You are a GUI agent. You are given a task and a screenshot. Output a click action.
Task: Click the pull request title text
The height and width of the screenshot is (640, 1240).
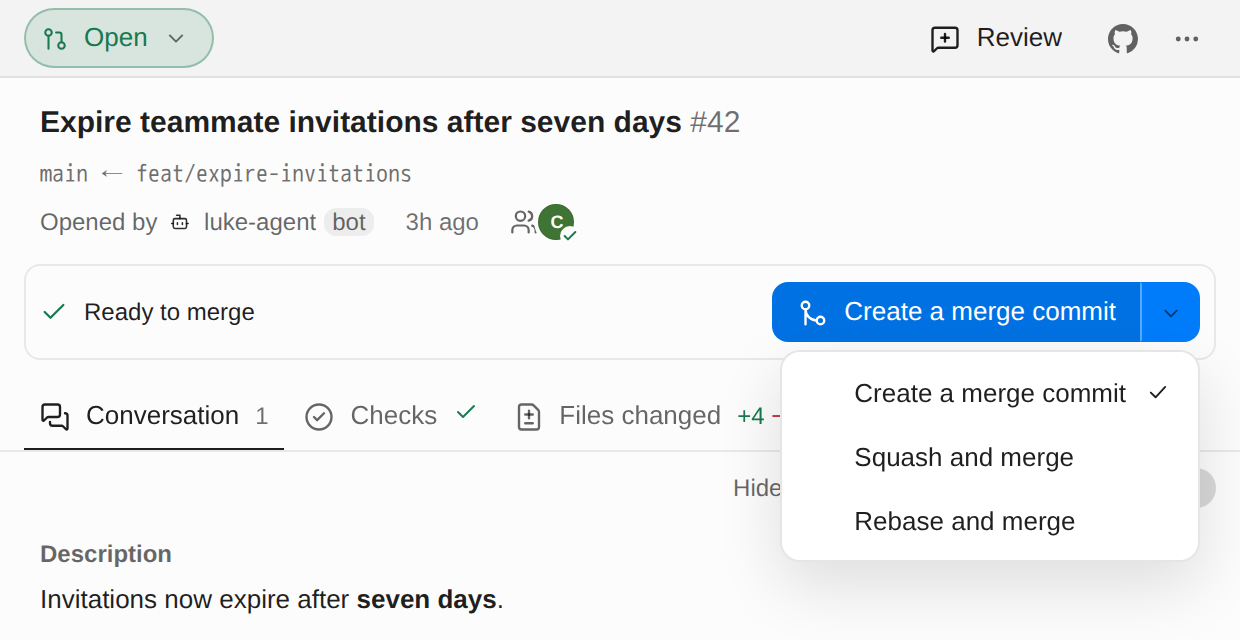(x=361, y=123)
